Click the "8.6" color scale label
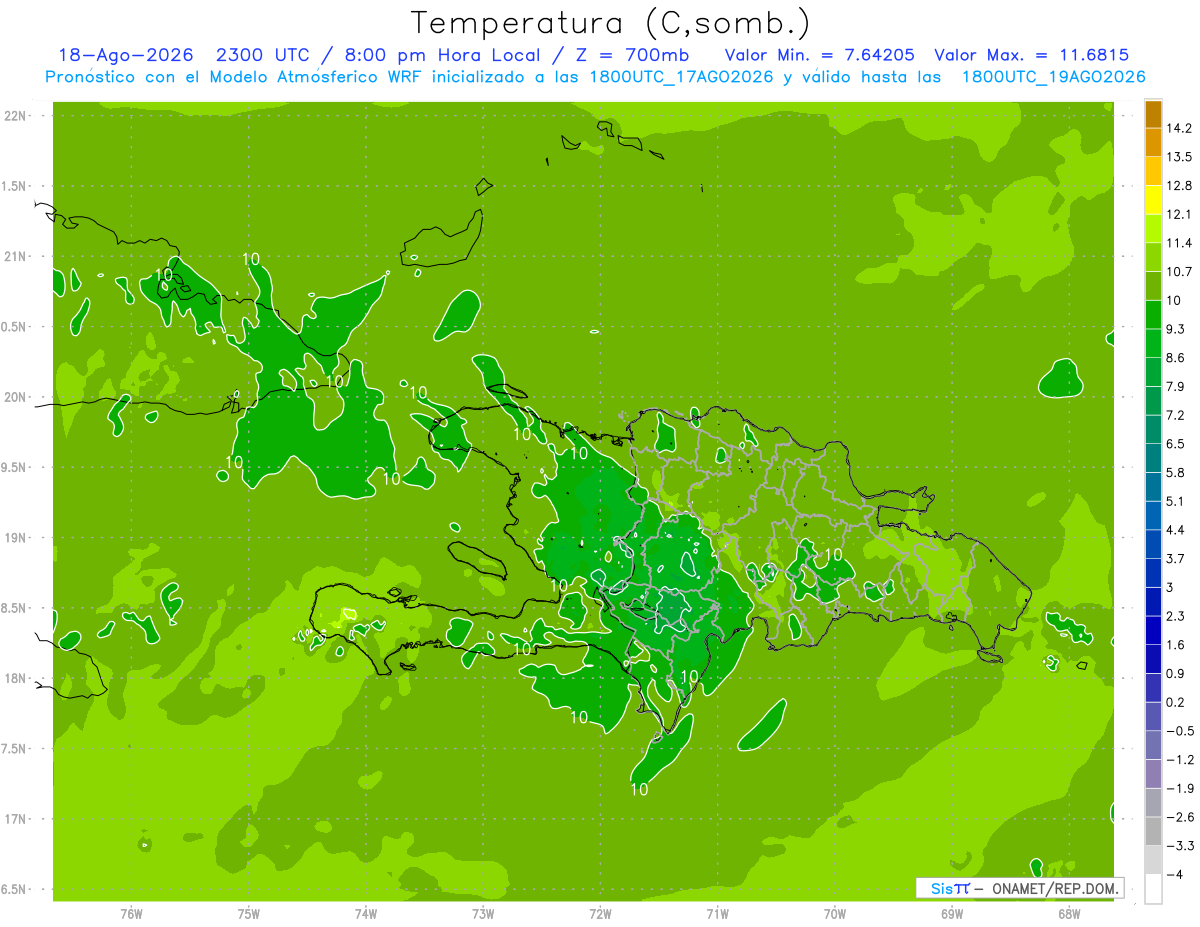Viewport: 1200px width, 927px height. click(x=1176, y=357)
